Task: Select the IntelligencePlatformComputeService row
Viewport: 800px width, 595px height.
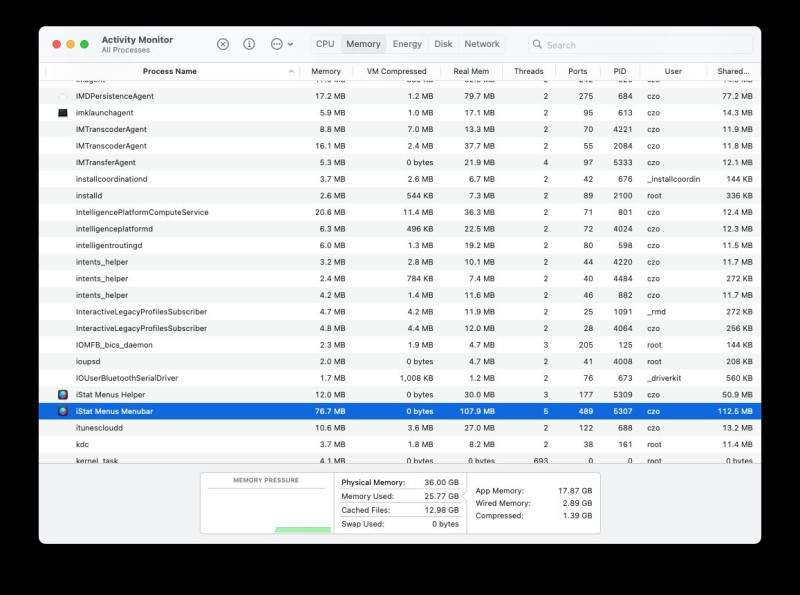Action: coord(400,212)
